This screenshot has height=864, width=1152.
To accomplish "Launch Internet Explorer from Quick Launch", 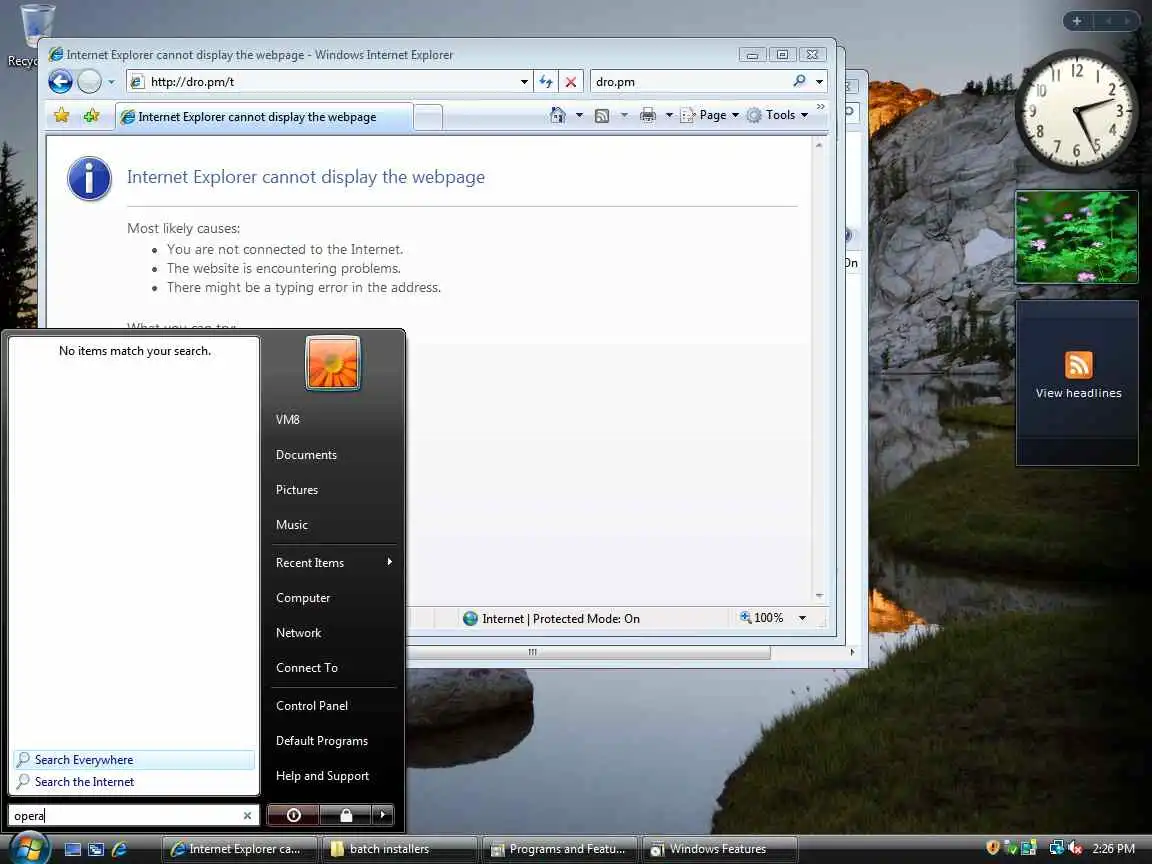I will pos(120,849).
